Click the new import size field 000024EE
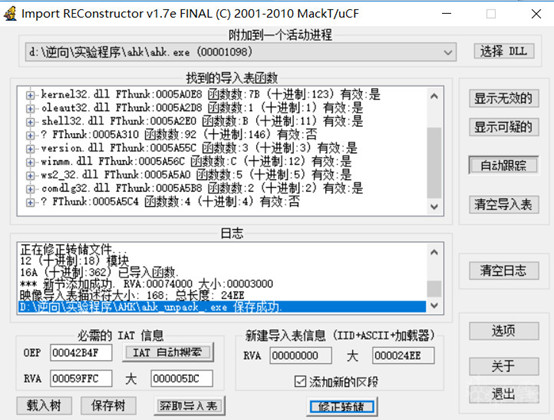The width and height of the screenshot is (554, 420). pyautogui.click(x=403, y=355)
